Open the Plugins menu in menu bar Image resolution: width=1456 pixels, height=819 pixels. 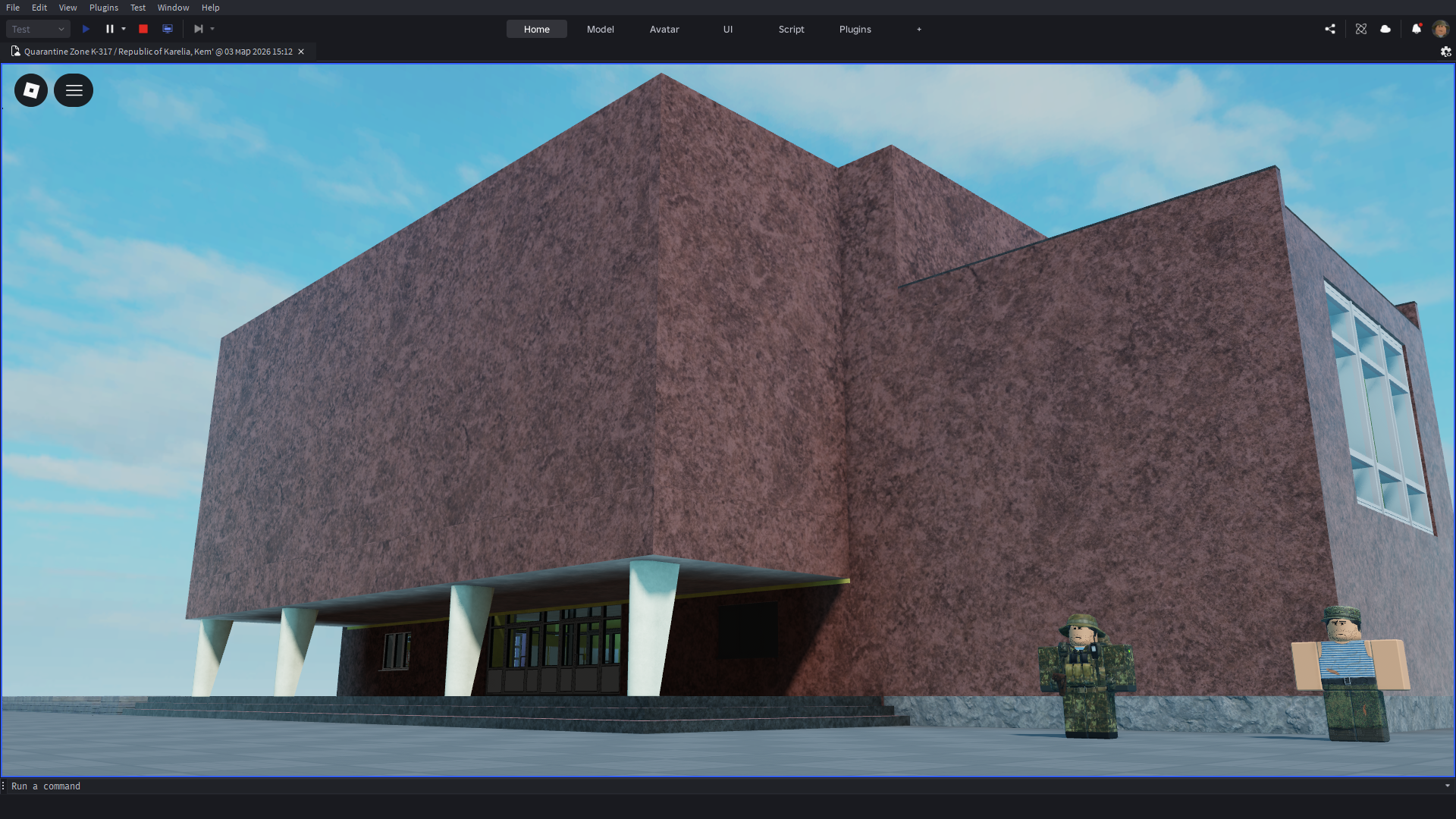(104, 8)
